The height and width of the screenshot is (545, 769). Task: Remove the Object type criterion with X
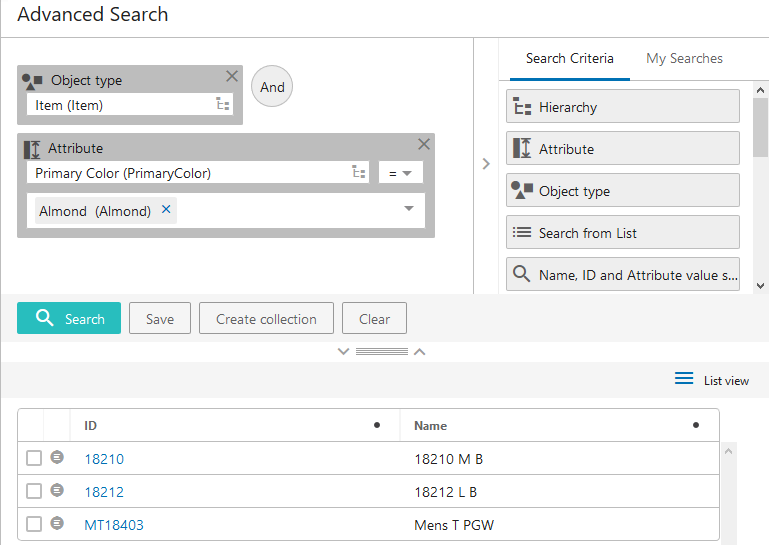coord(232,76)
